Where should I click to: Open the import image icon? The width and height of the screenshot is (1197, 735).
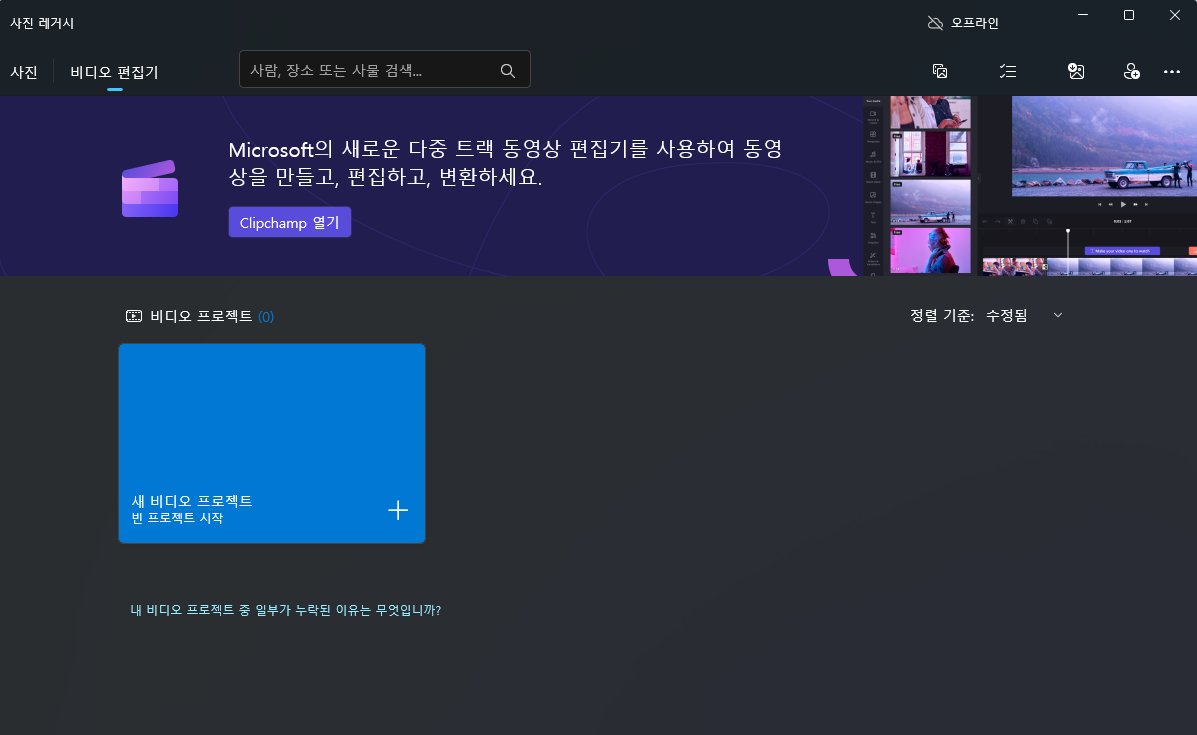pyautogui.click(x=1076, y=71)
